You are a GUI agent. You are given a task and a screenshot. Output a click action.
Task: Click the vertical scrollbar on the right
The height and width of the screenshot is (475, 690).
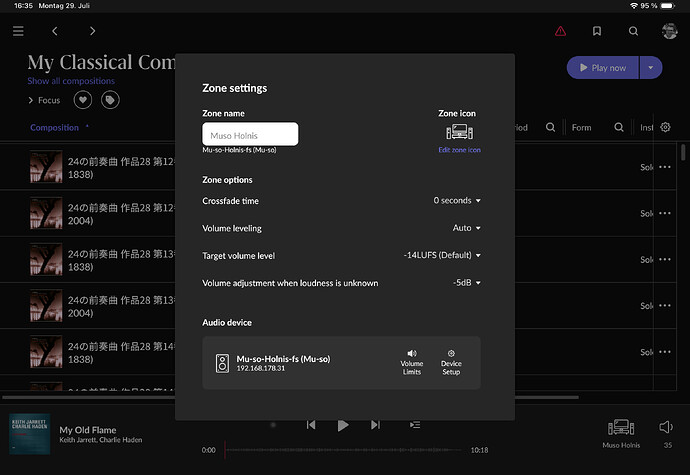click(683, 152)
